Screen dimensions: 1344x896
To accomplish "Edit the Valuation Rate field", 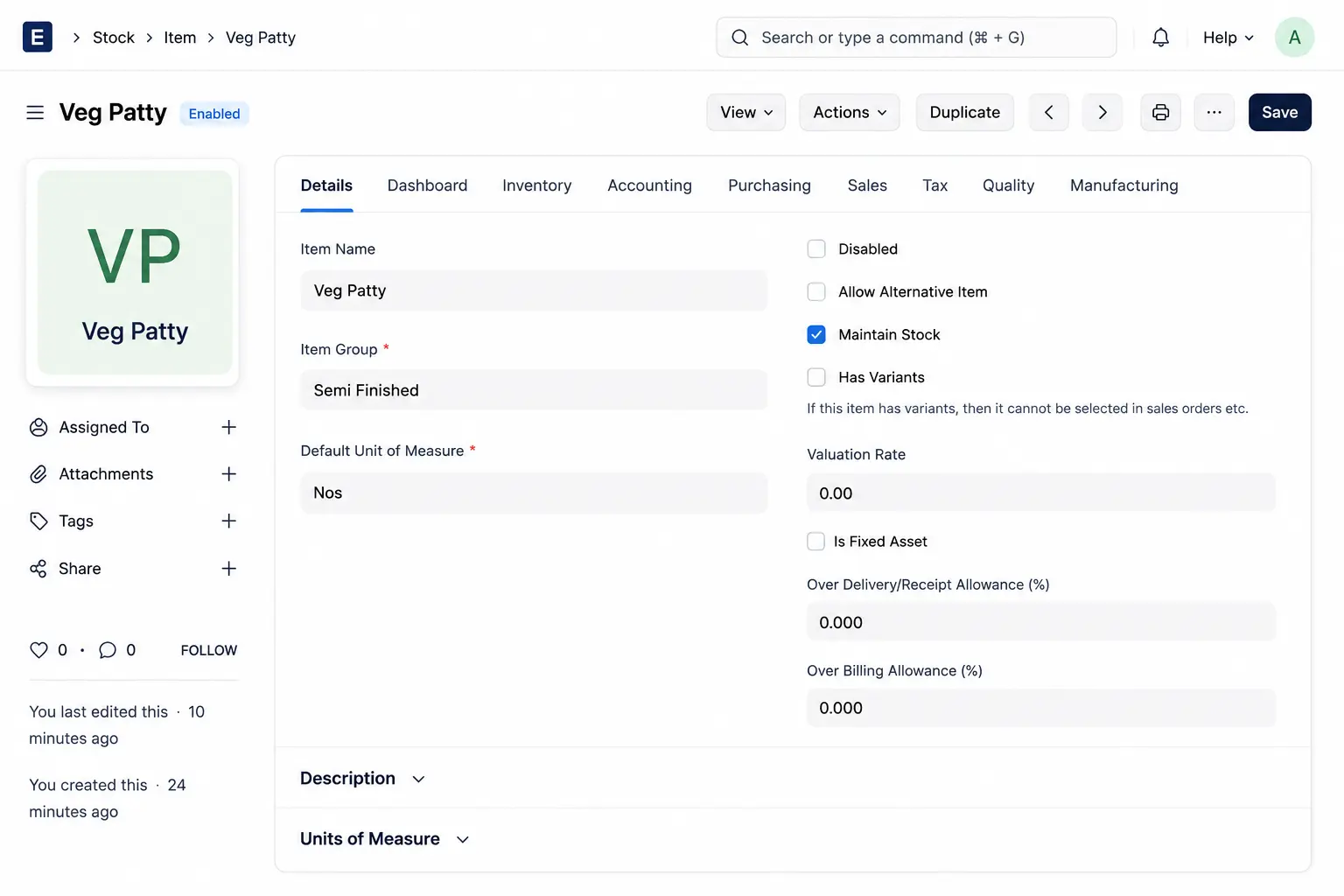I will pos(1041,493).
